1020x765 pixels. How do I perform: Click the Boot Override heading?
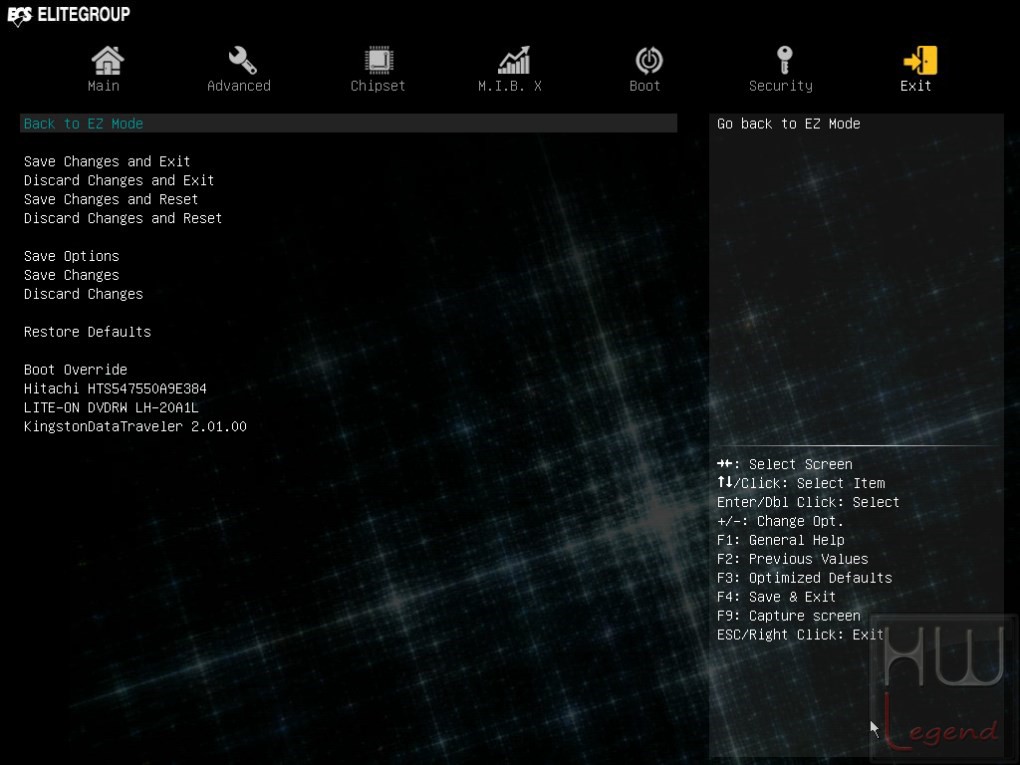click(75, 369)
